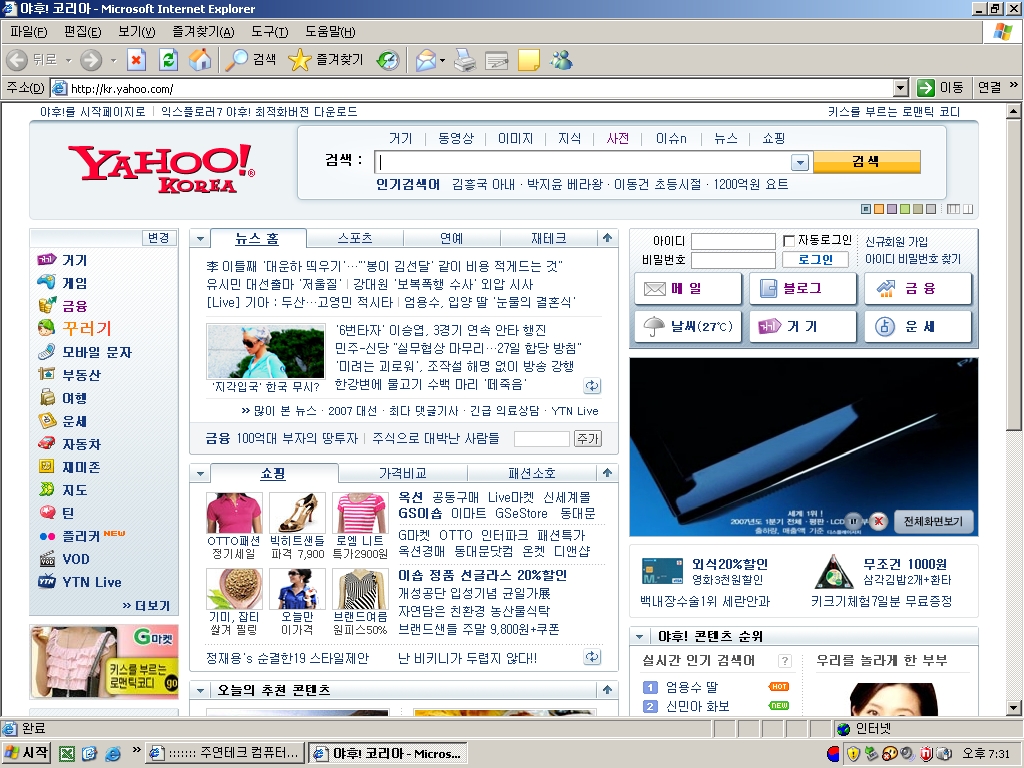This screenshot has height=768, width=1024.
Task: Click the 여행 travel luggage icon
Action: click(46, 397)
